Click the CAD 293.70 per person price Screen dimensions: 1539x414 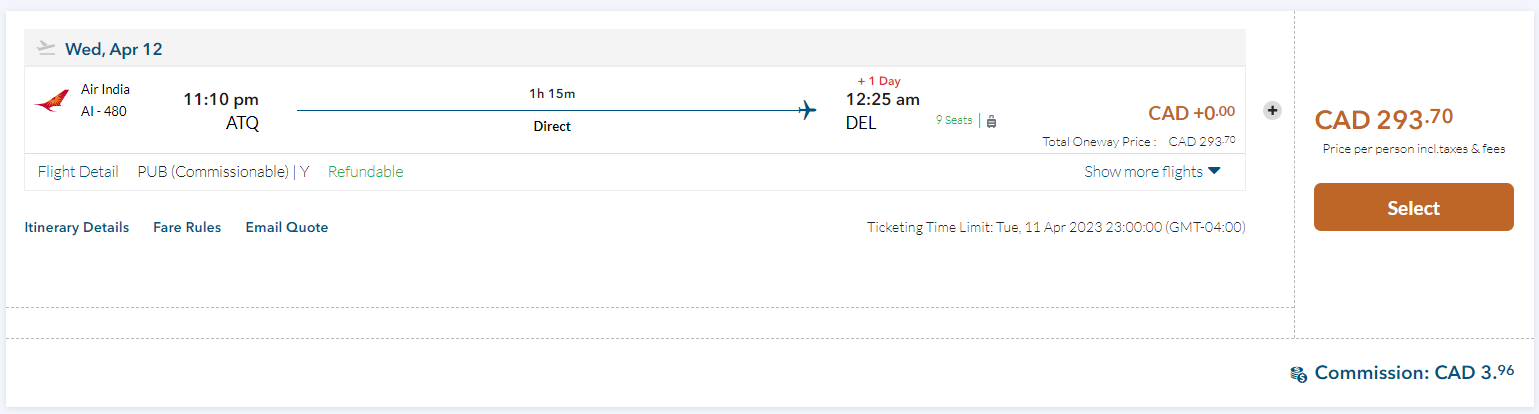click(x=1383, y=120)
